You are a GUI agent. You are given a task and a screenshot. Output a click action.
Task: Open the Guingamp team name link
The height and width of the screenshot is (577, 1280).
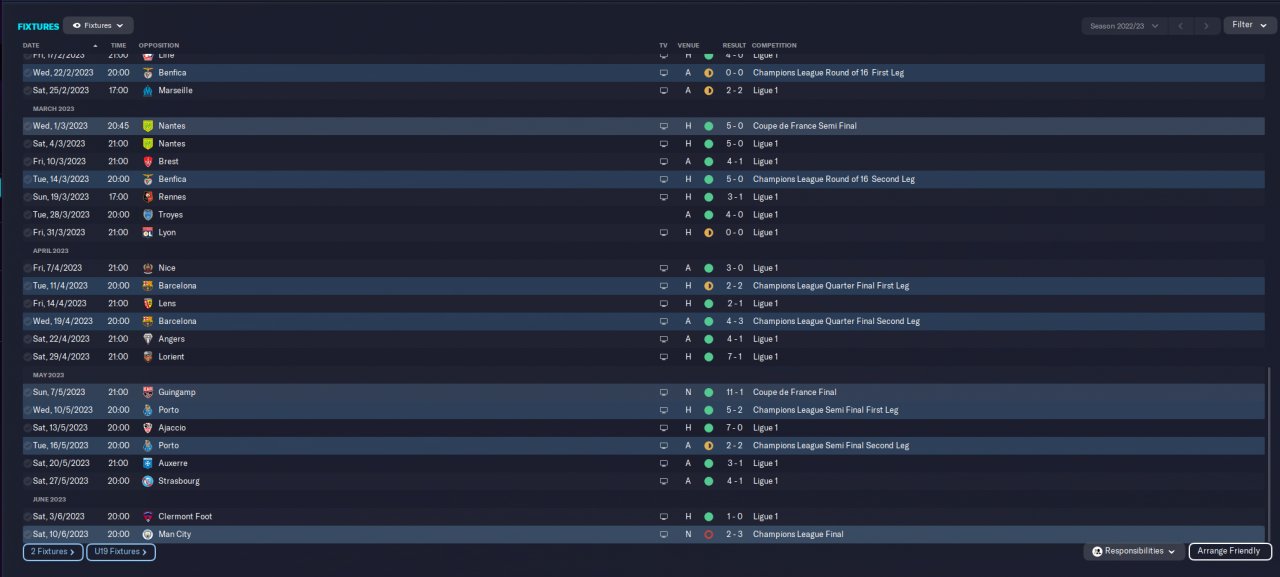tap(176, 393)
